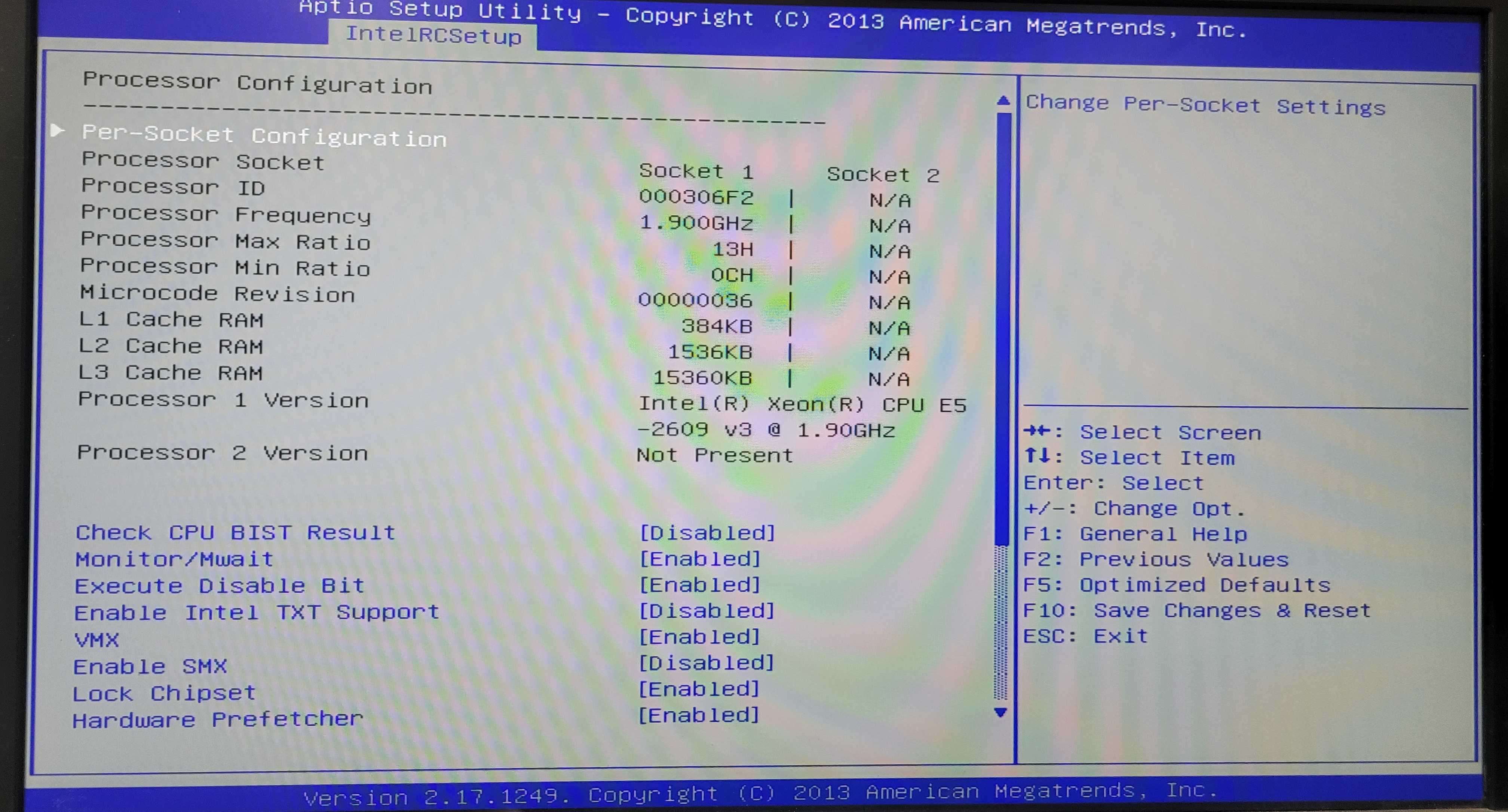Click the scrollbar up arrow

[x=1003, y=101]
